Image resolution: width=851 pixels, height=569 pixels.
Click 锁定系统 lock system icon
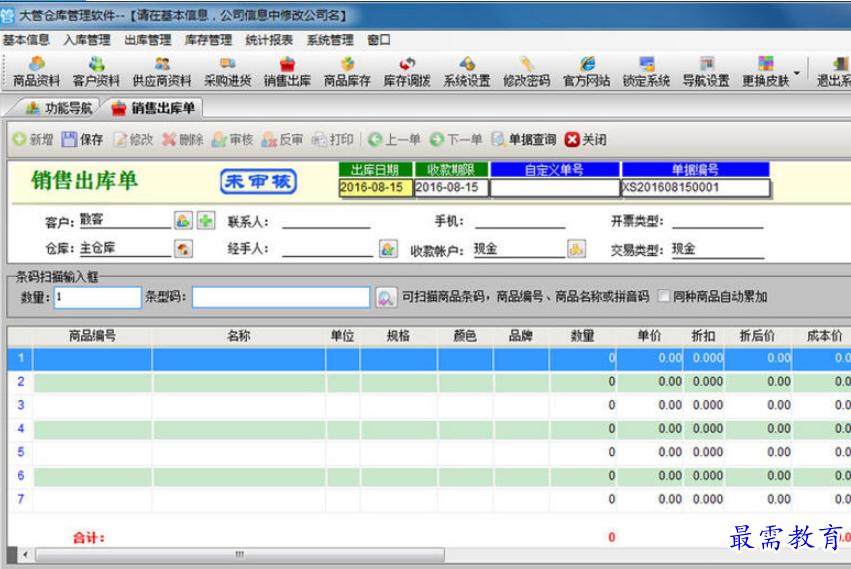[646, 72]
